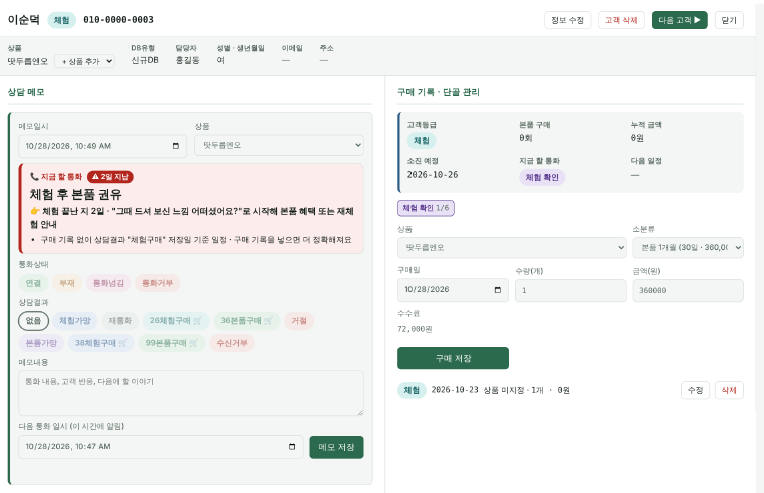Click 체험 badge on 2026-10-23 record row
This screenshot has width=764, height=493.
tap(412, 390)
